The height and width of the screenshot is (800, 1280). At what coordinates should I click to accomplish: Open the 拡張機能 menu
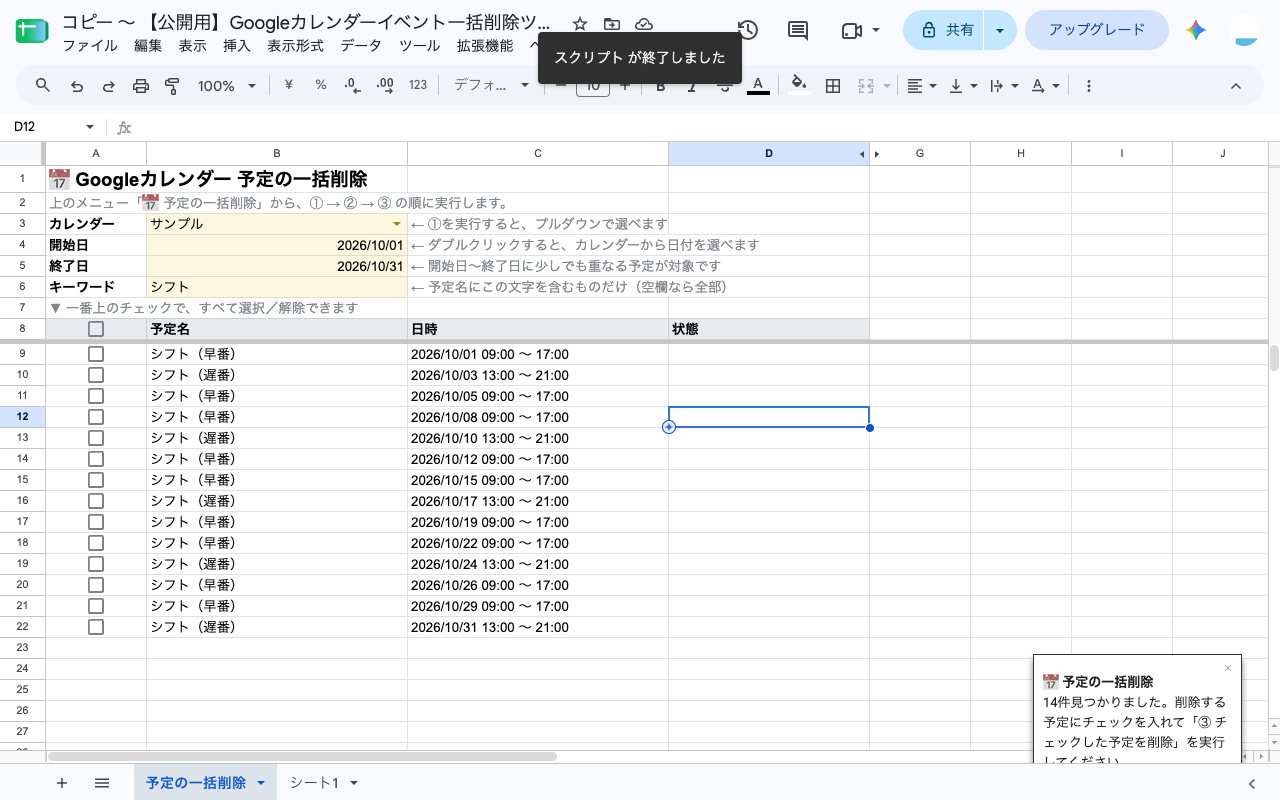pos(485,45)
